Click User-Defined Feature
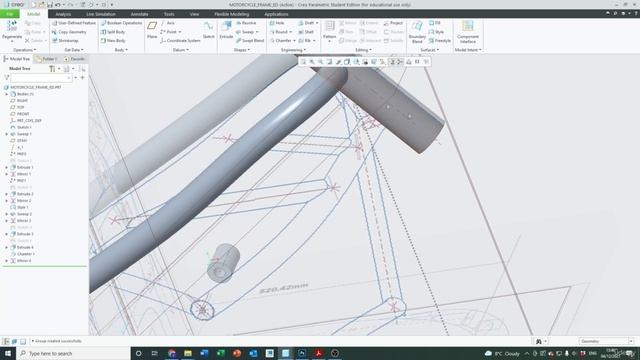The width and height of the screenshot is (640, 360). 73,23
